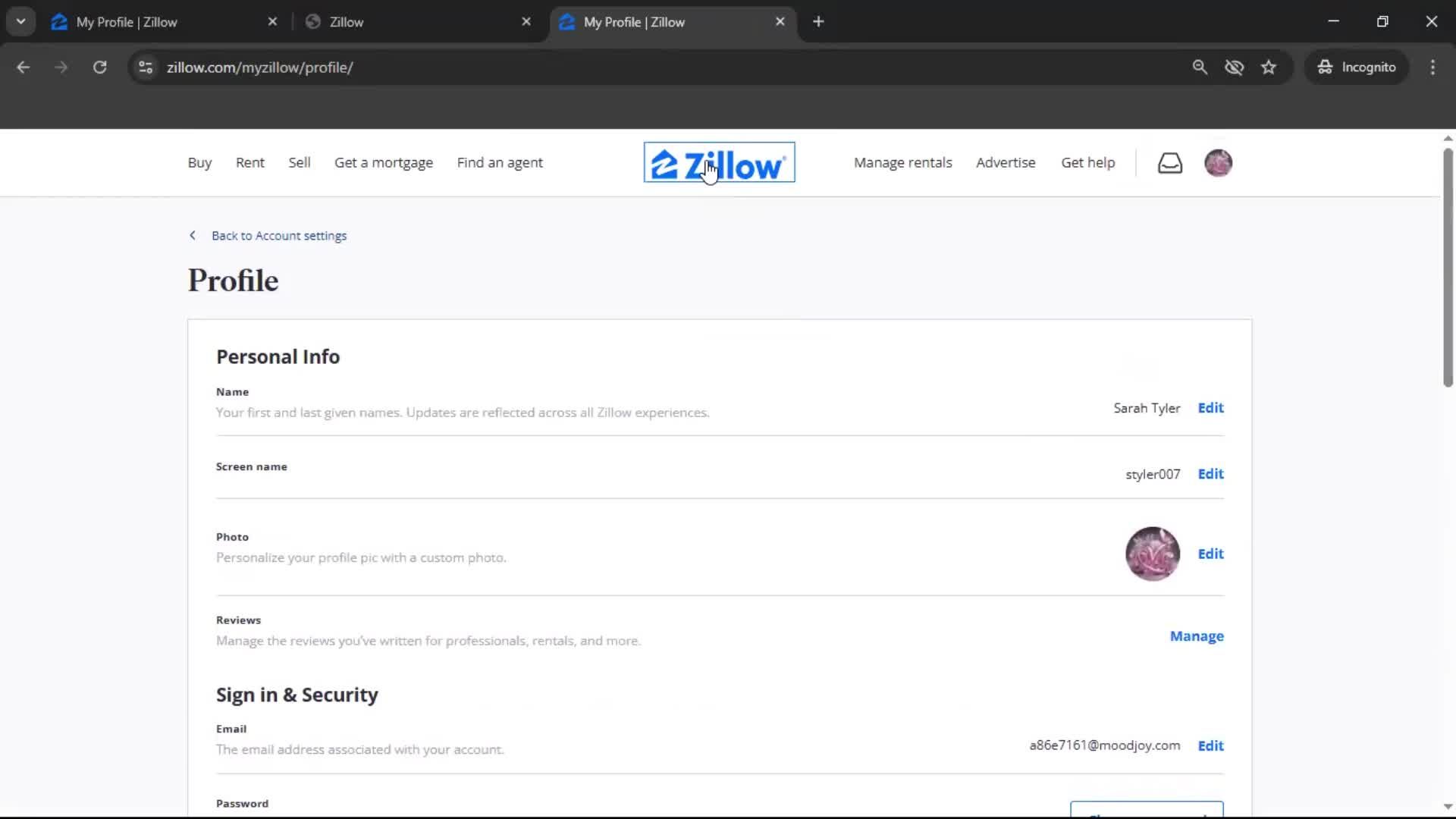The width and height of the screenshot is (1456, 819).
Task: Open a new browser tab
Action: [819, 21]
